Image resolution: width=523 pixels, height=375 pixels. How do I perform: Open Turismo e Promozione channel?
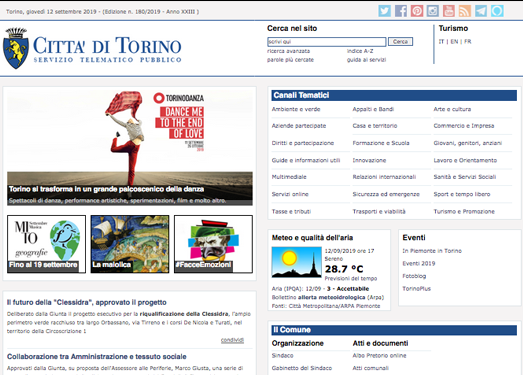point(464,212)
